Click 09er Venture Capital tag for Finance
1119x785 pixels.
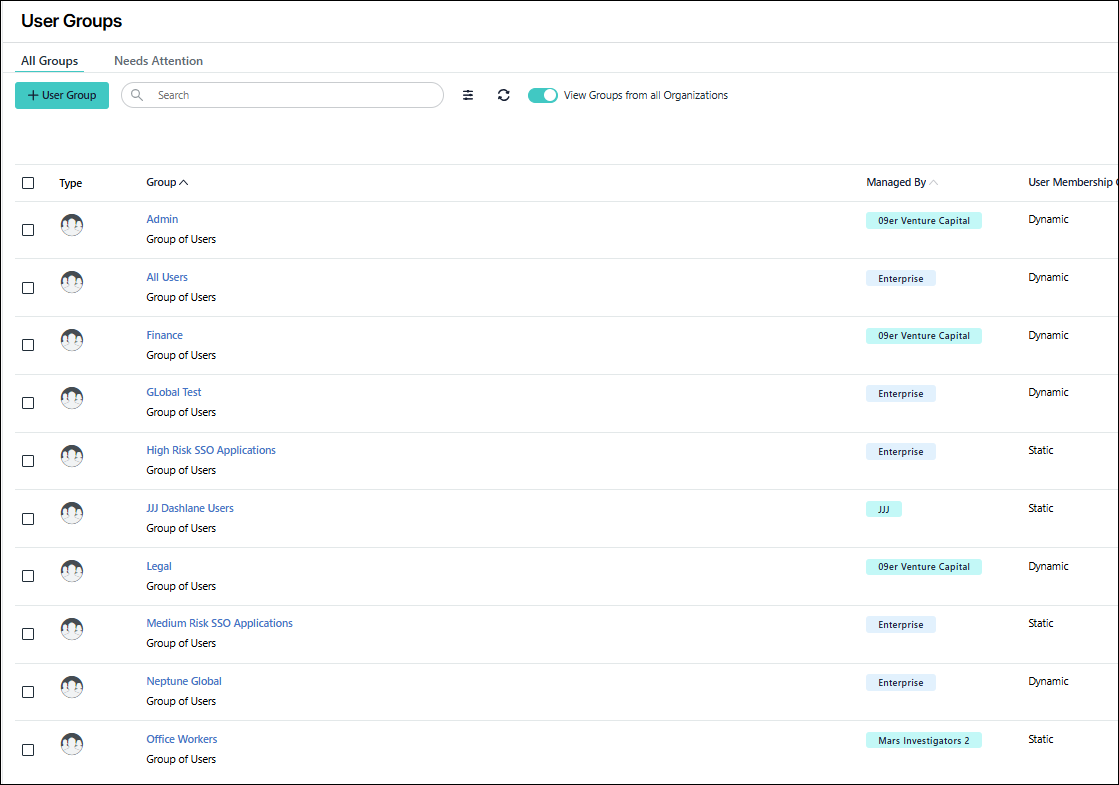(x=923, y=335)
